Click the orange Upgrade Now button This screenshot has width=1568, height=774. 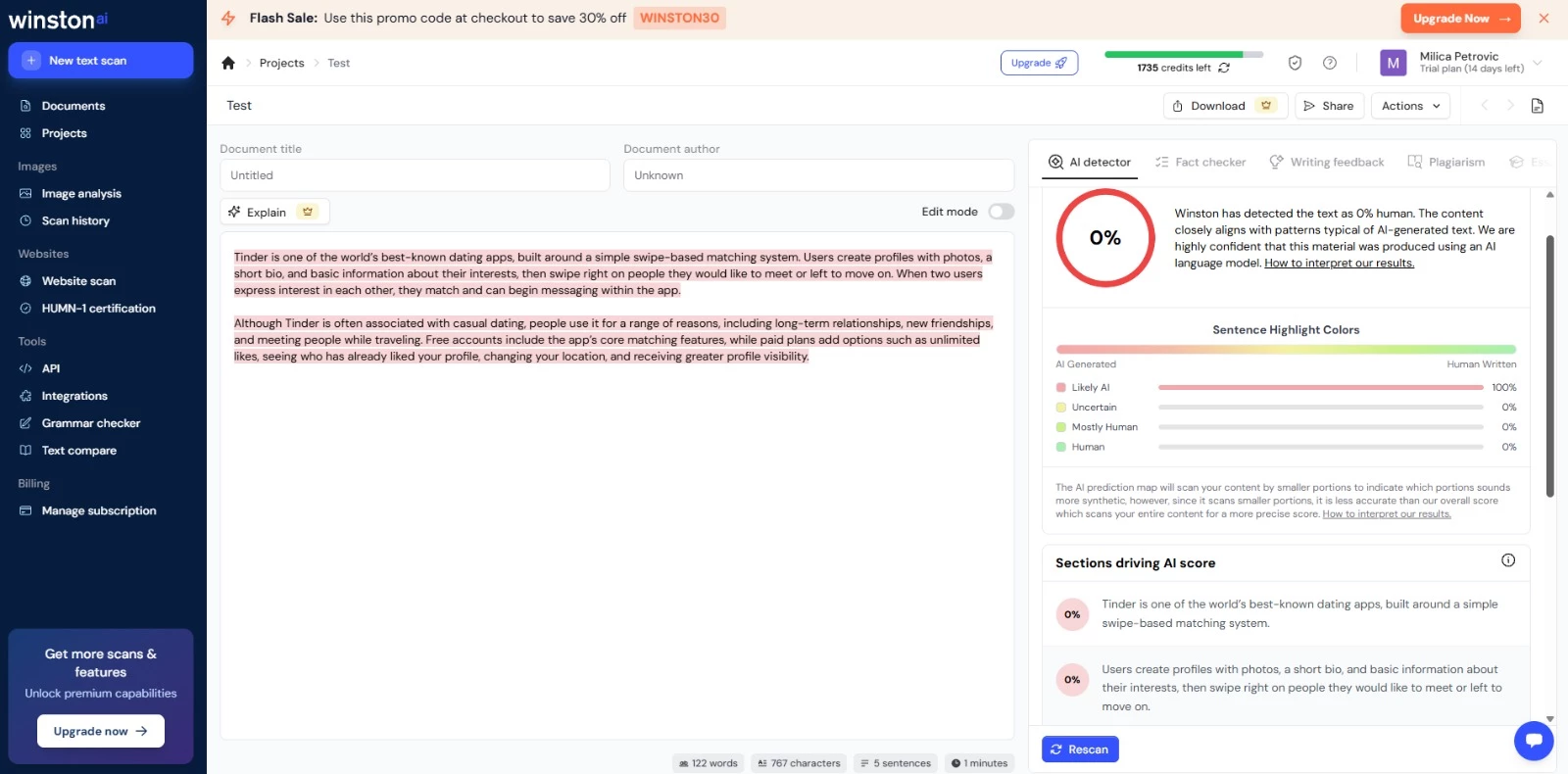1460,19
